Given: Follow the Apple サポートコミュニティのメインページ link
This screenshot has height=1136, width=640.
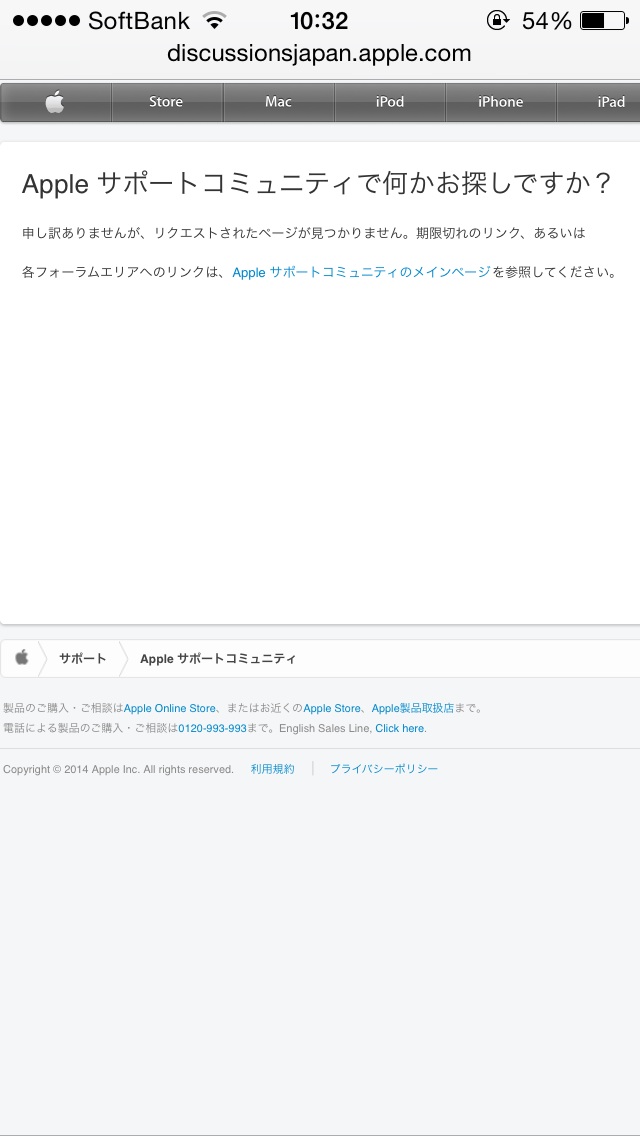Looking at the screenshot, I should (x=361, y=273).
